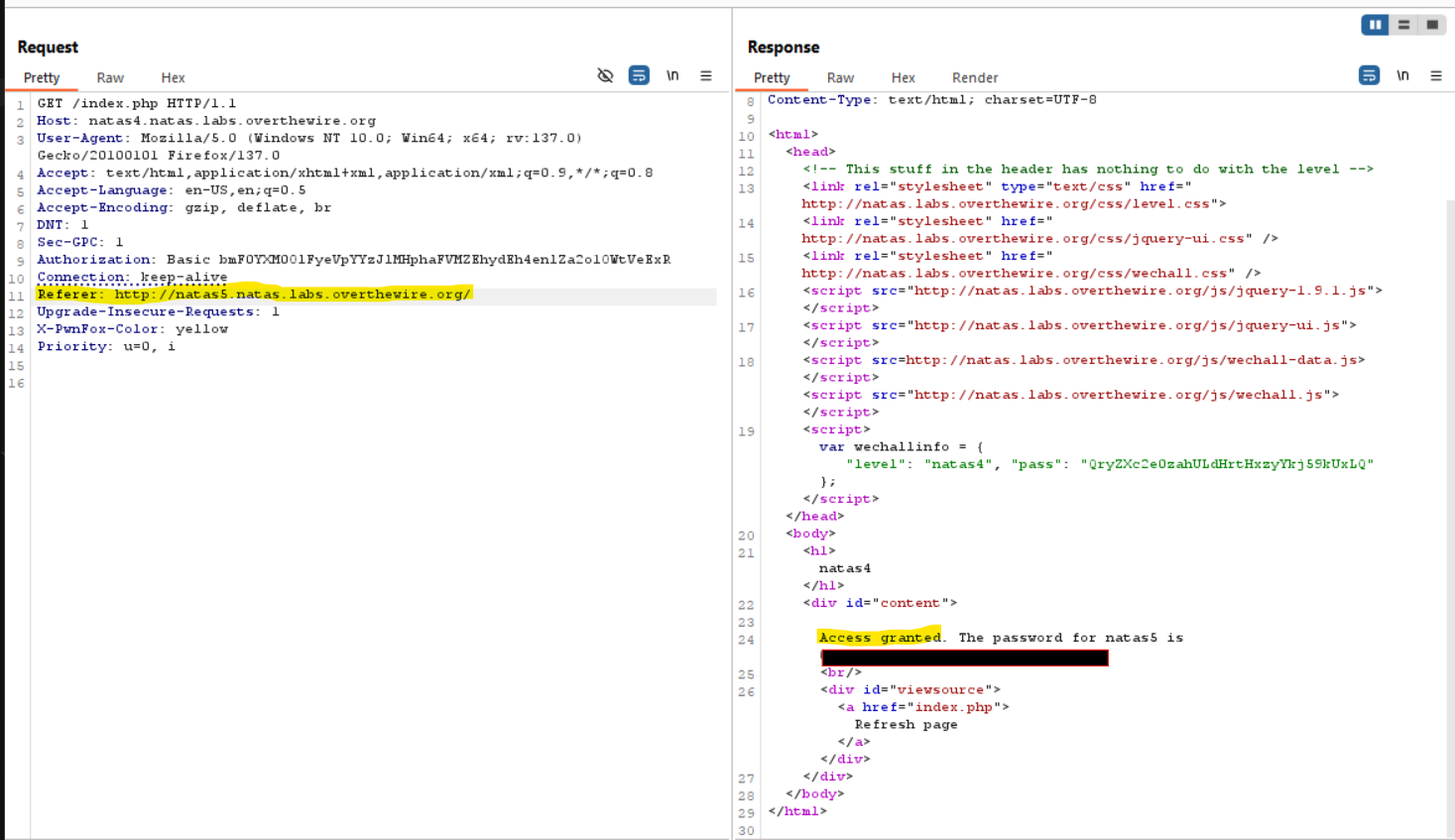Click the 'Gecko/20100101 Firefox/137.0' line
Image resolution: width=1455 pixels, height=840 pixels.
159,156
